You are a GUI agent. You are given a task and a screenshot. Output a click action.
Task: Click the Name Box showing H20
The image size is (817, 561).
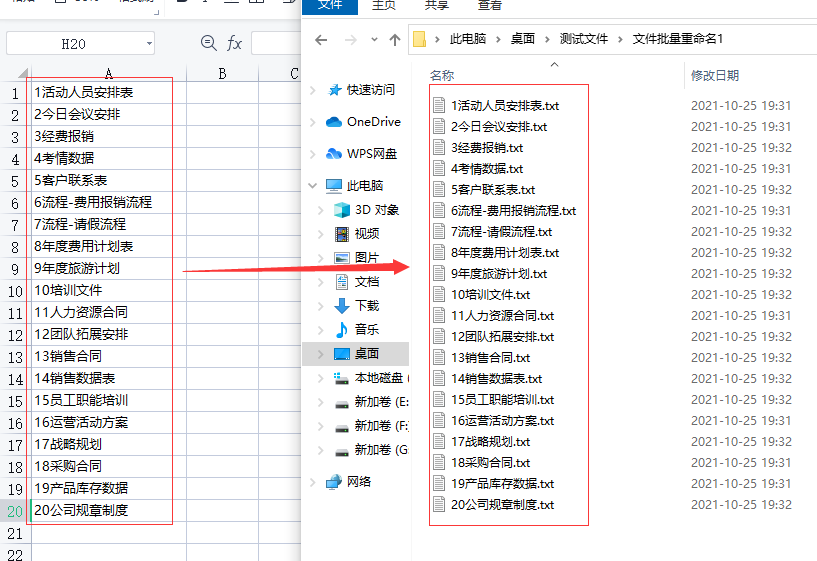73,44
